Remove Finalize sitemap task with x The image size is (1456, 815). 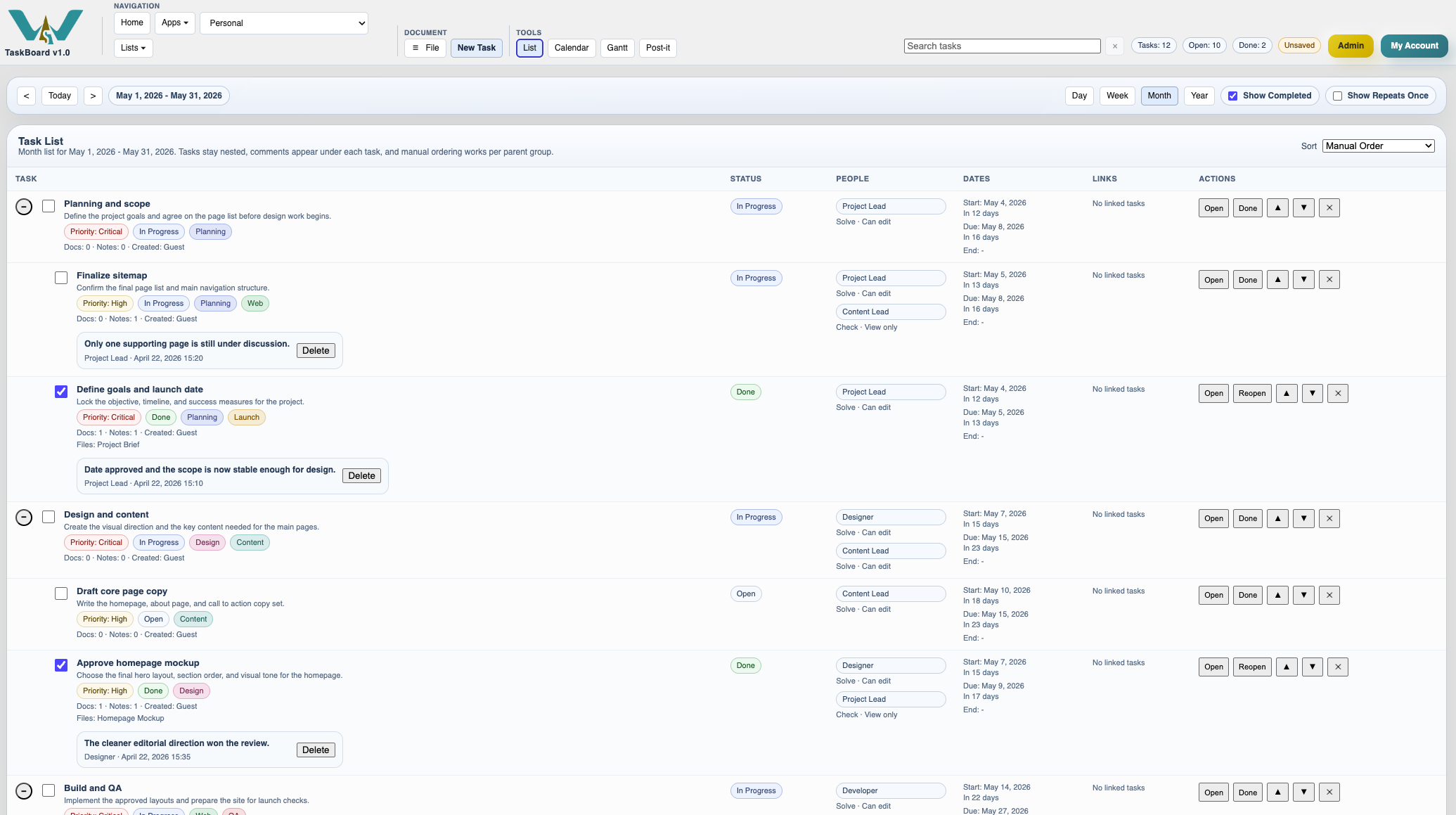click(x=1329, y=280)
